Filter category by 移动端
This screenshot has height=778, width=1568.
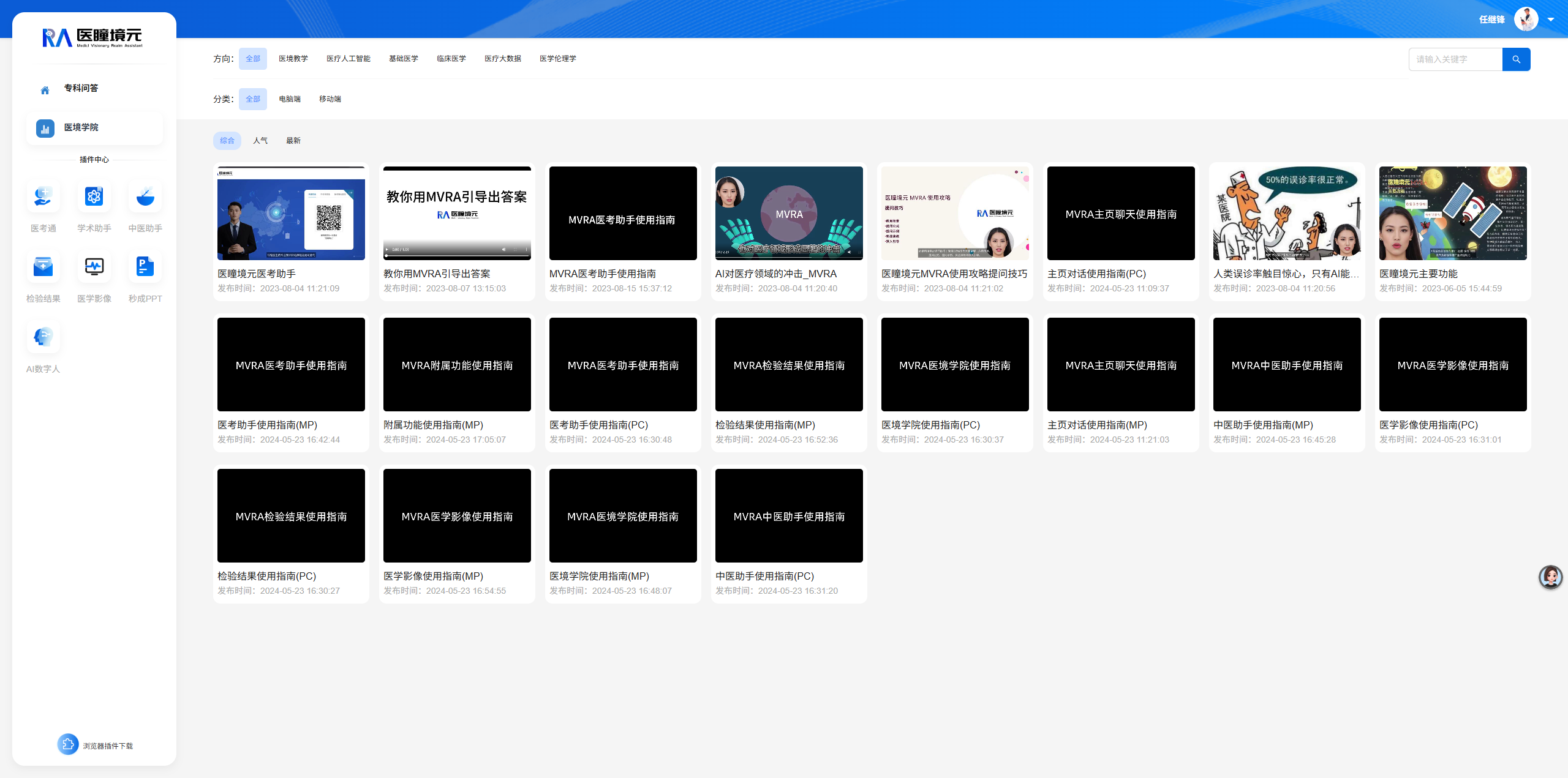(x=330, y=99)
